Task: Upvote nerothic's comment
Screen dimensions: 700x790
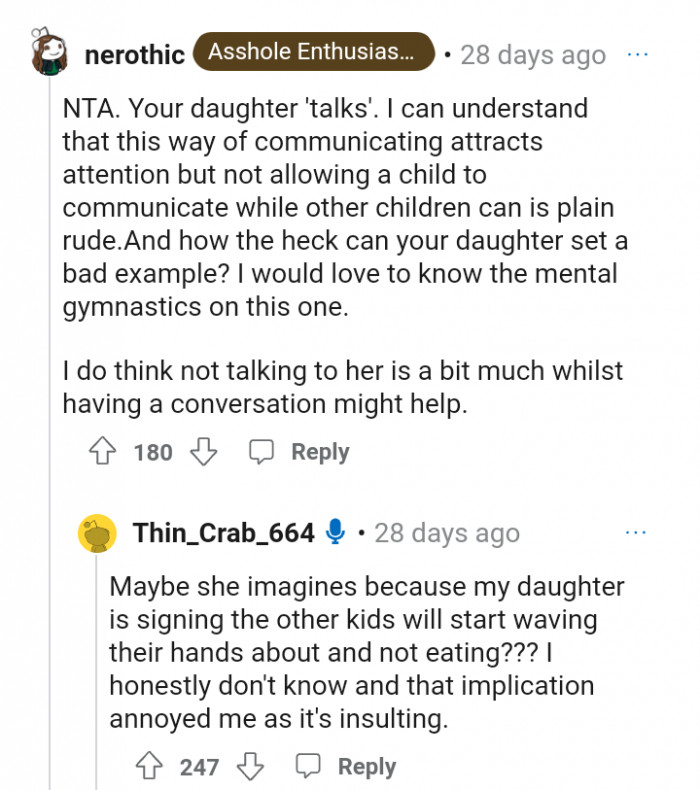Action: 102,452
